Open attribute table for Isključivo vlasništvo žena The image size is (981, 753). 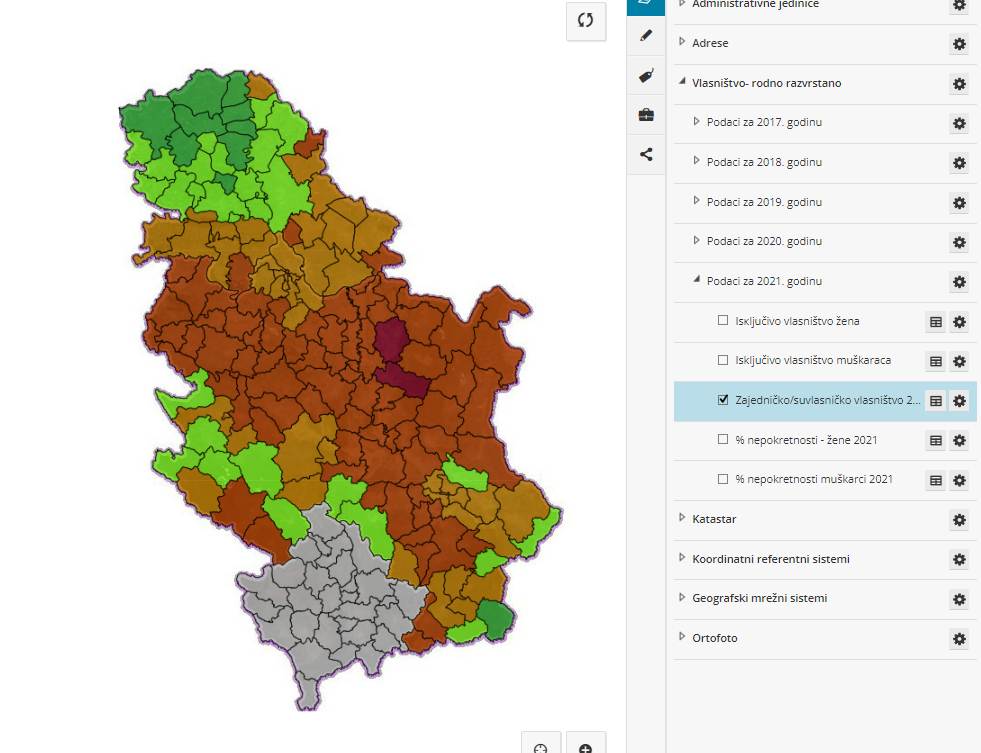pyautogui.click(x=936, y=322)
